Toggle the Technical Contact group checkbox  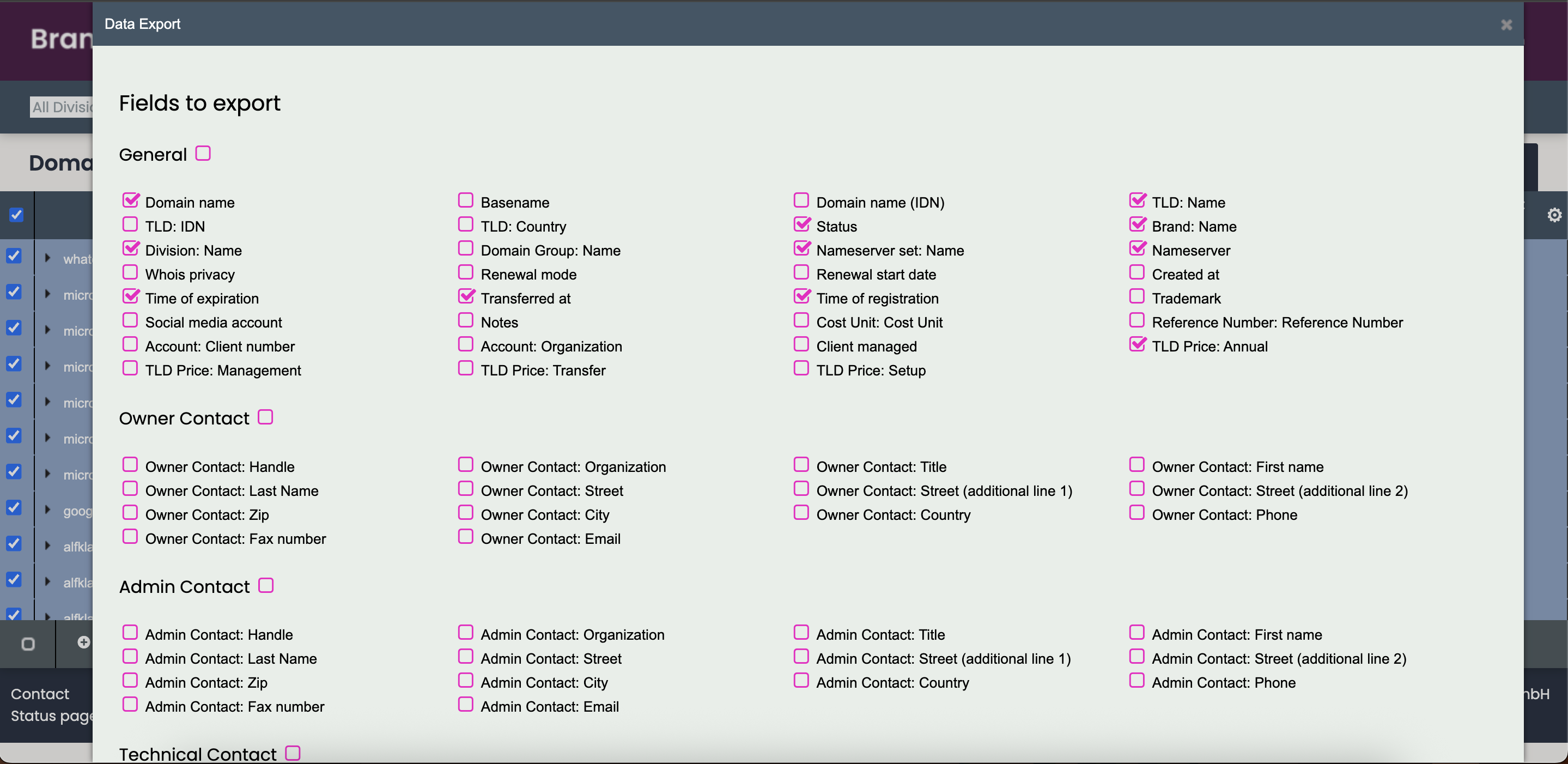(x=293, y=753)
